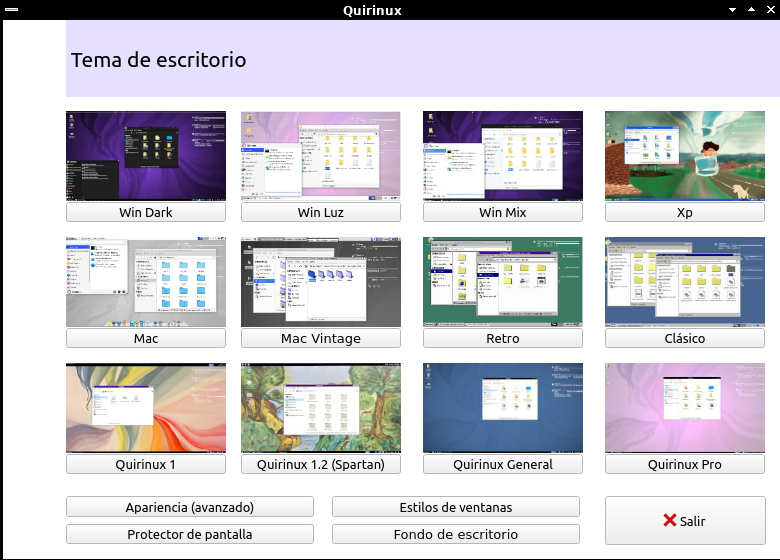
Task: Click the Win Dark theme preview thumbnail
Action: 146,156
